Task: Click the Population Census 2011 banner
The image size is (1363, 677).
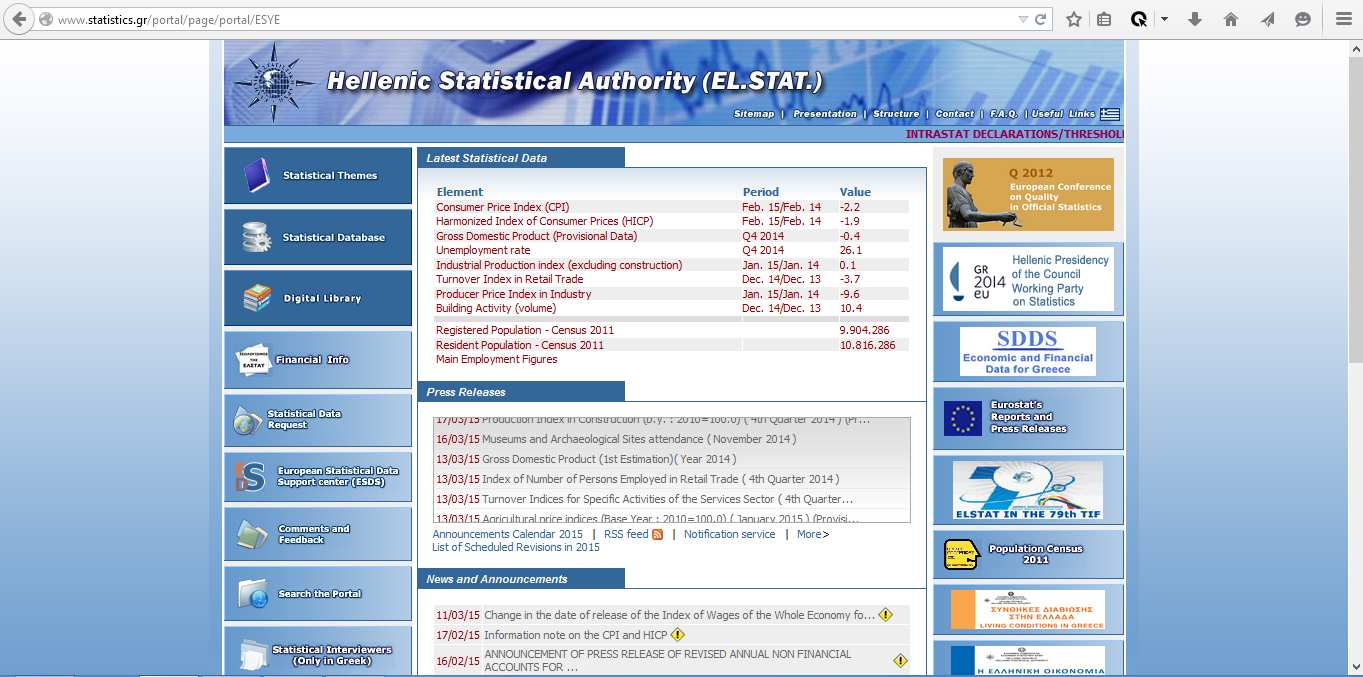Action: tap(1028, 554)
